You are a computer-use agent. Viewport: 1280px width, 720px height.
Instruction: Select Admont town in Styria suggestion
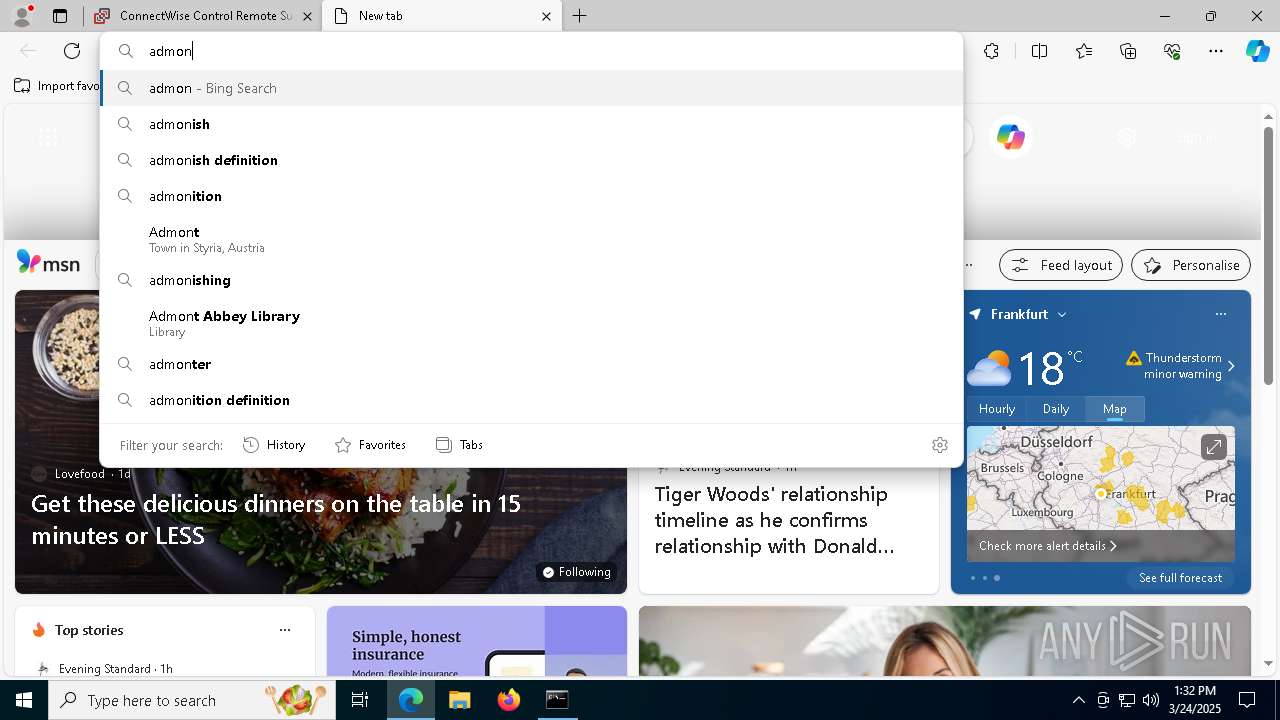click(x=532, y=239)
